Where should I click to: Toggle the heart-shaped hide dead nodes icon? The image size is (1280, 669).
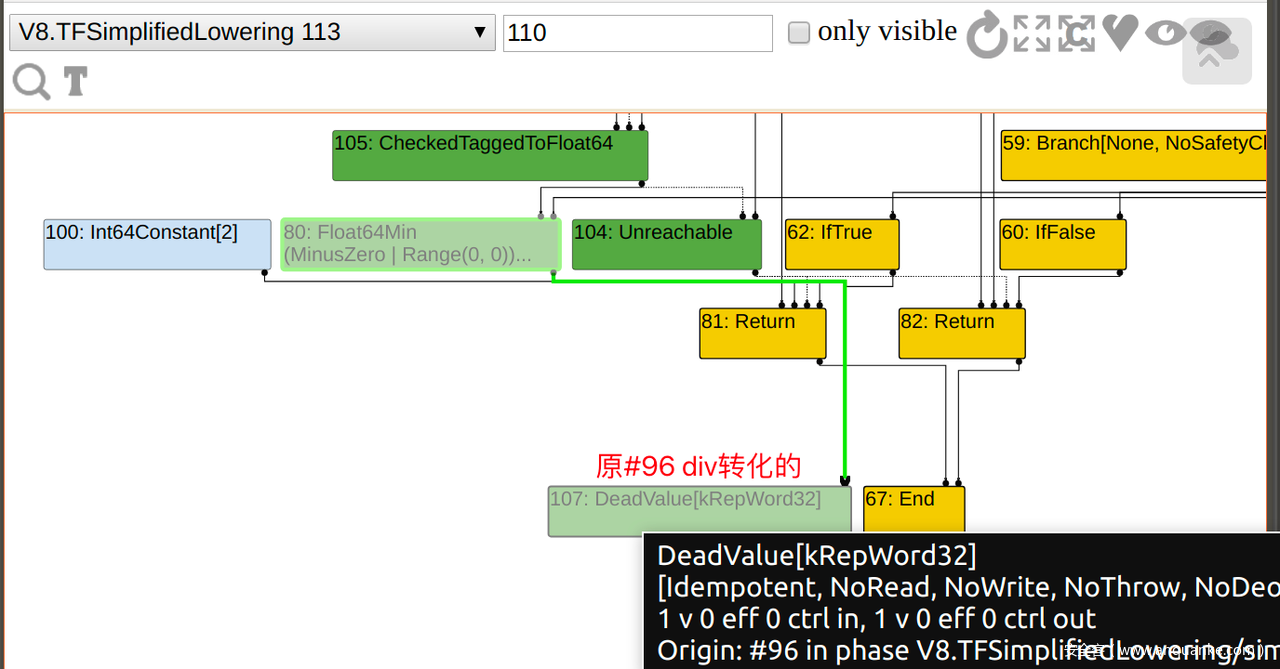click(x=1120, y=32)
